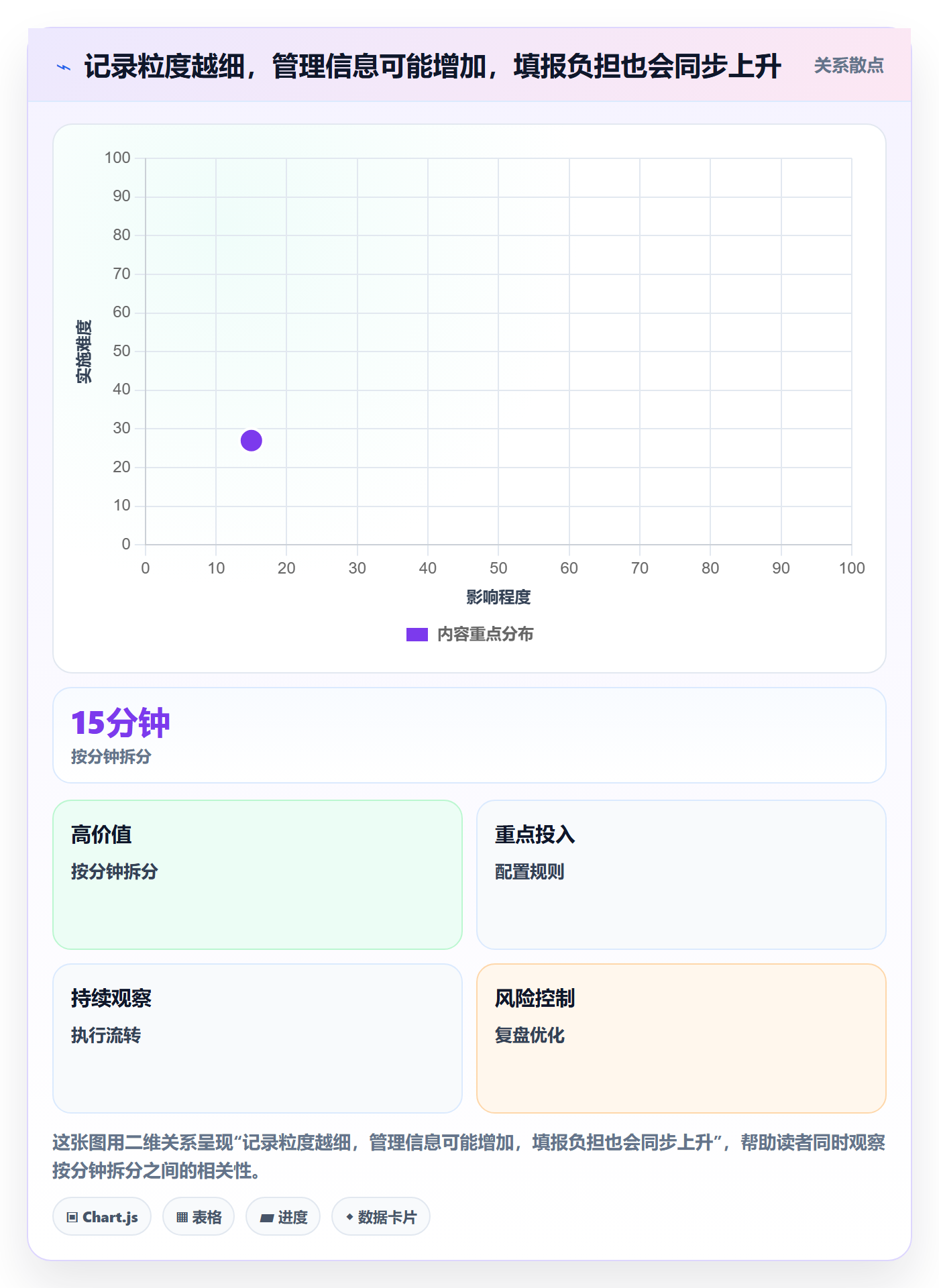Click the headline starting with 记录粒度越细
The image size is (939, 1288).
pyautogui.click(x=433, y=66)
